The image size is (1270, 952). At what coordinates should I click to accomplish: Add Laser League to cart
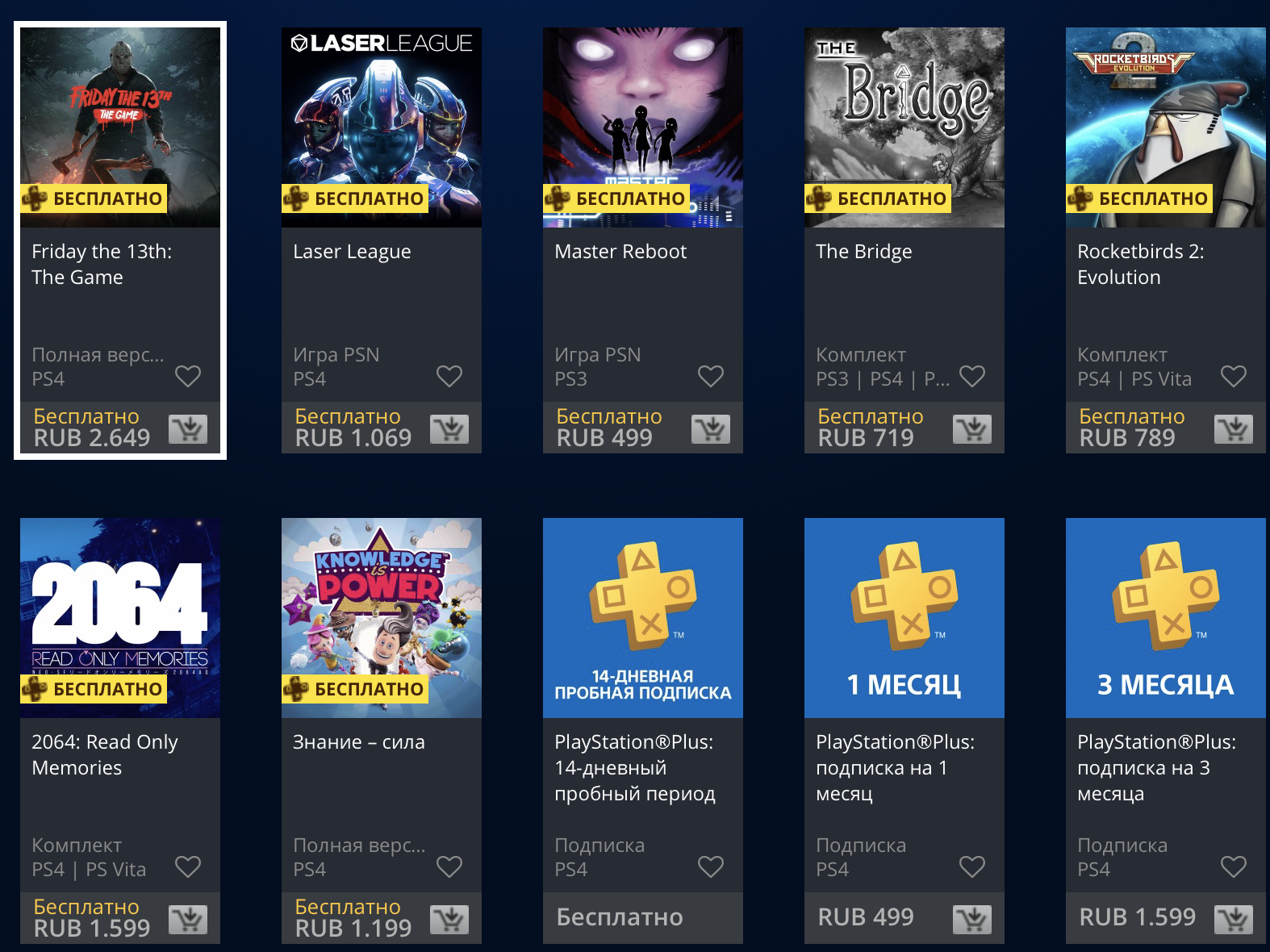[449, 429]
